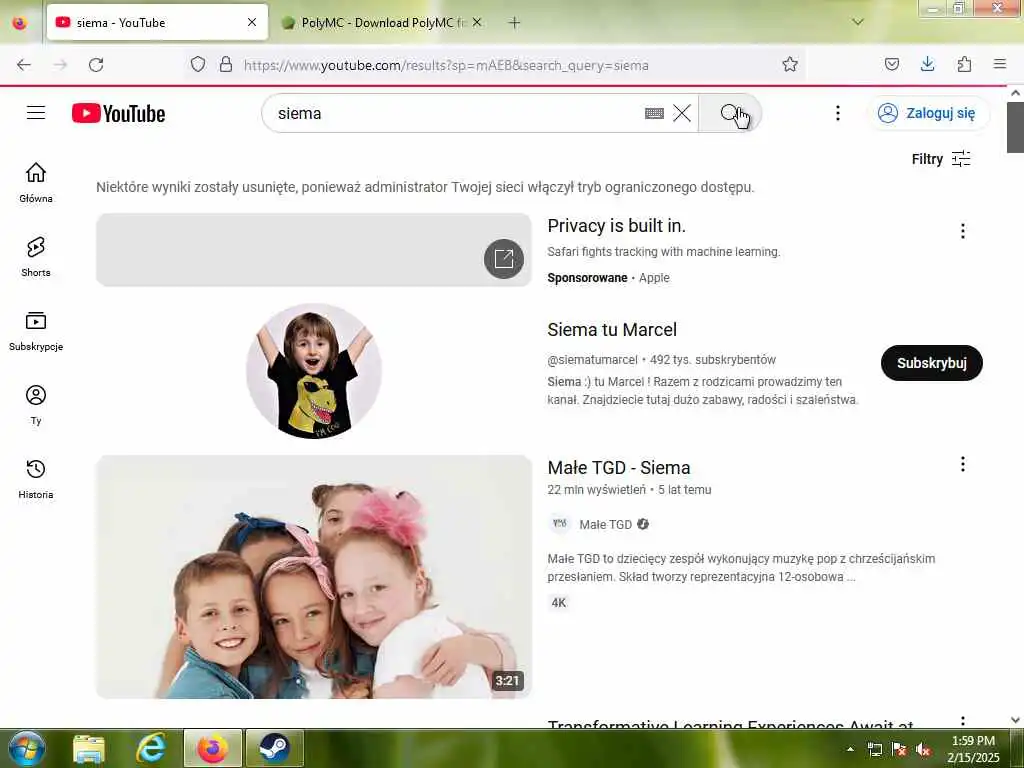Click the Privacy is built in. ad title

tap(616, 226)
